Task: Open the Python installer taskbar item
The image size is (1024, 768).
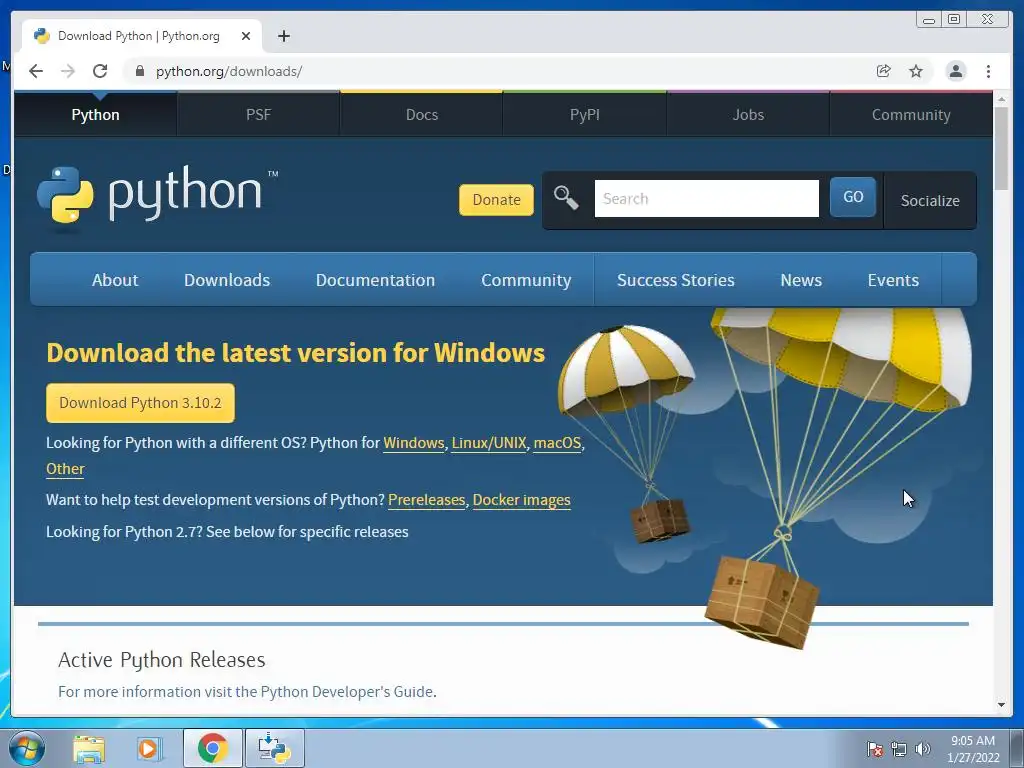Action: (274, 748)
